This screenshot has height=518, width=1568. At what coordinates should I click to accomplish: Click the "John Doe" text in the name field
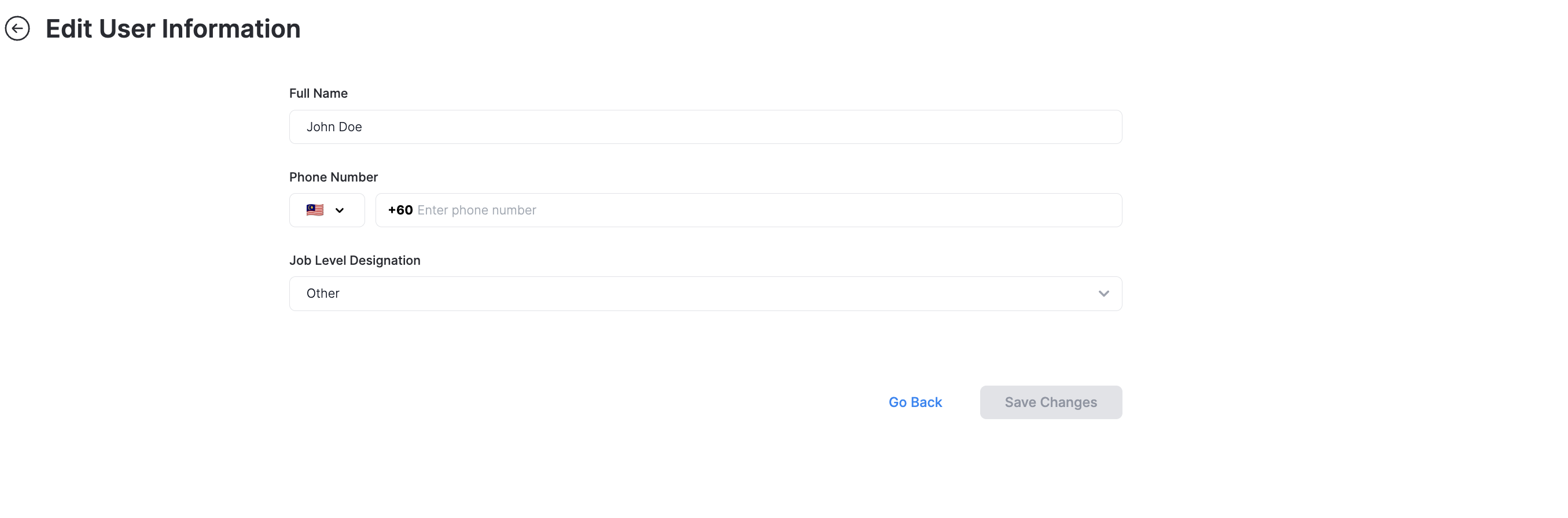(x=334, y=127)
